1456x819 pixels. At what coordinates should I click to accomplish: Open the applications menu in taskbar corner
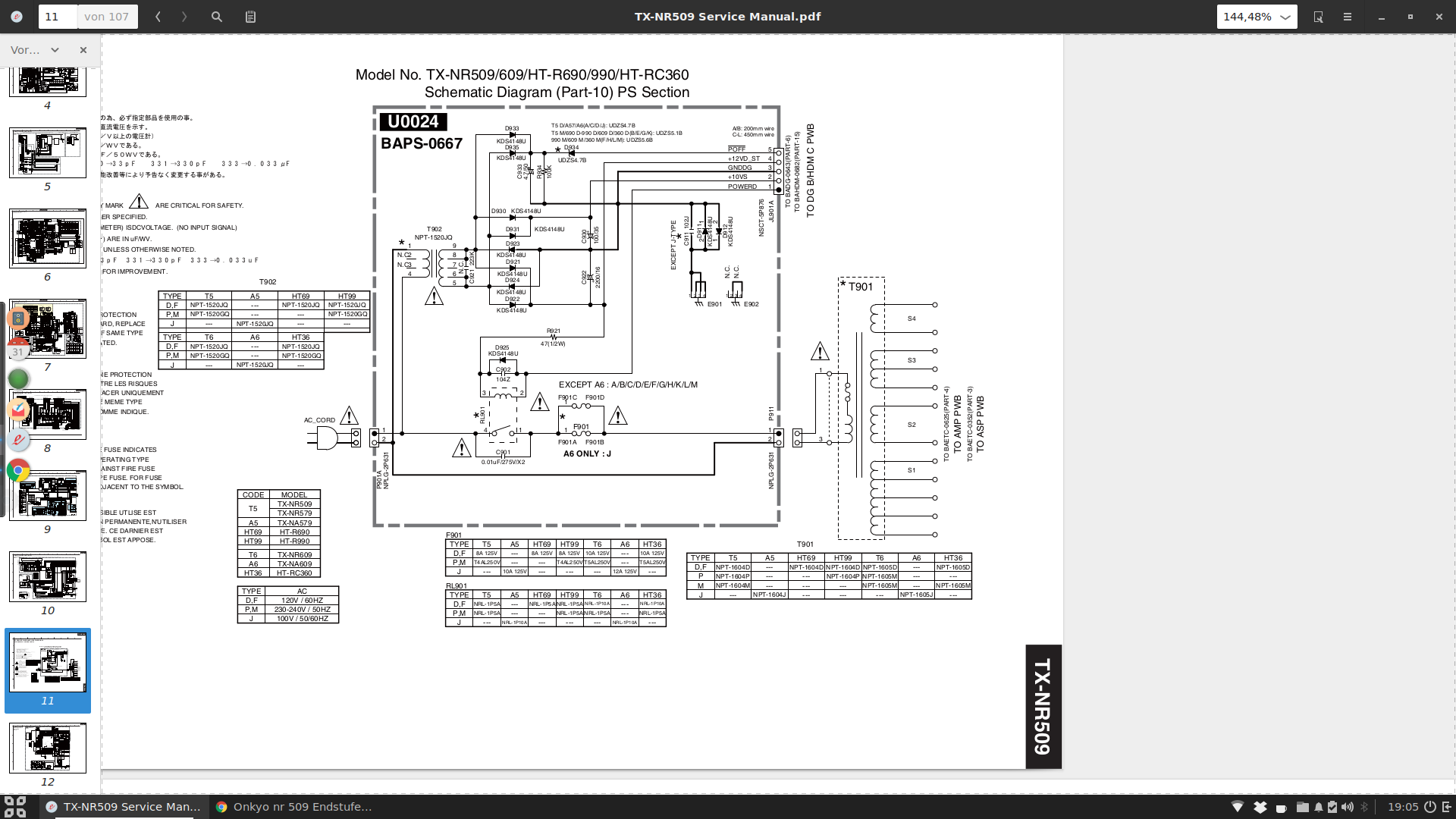pos(15,807)
